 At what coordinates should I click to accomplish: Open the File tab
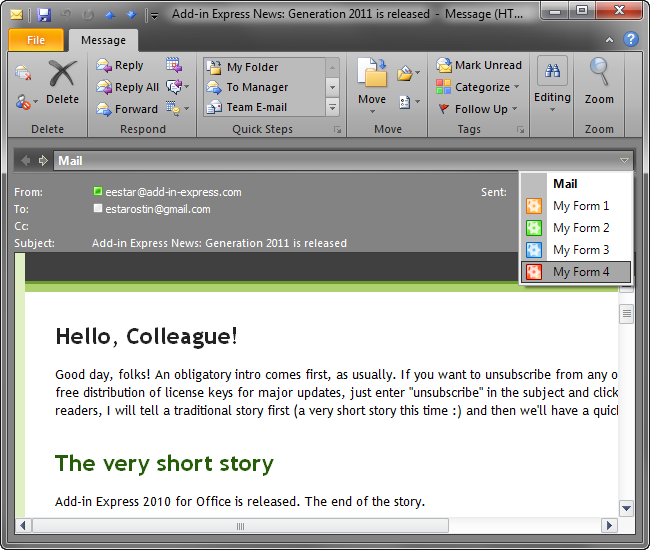tap(36, 40)
